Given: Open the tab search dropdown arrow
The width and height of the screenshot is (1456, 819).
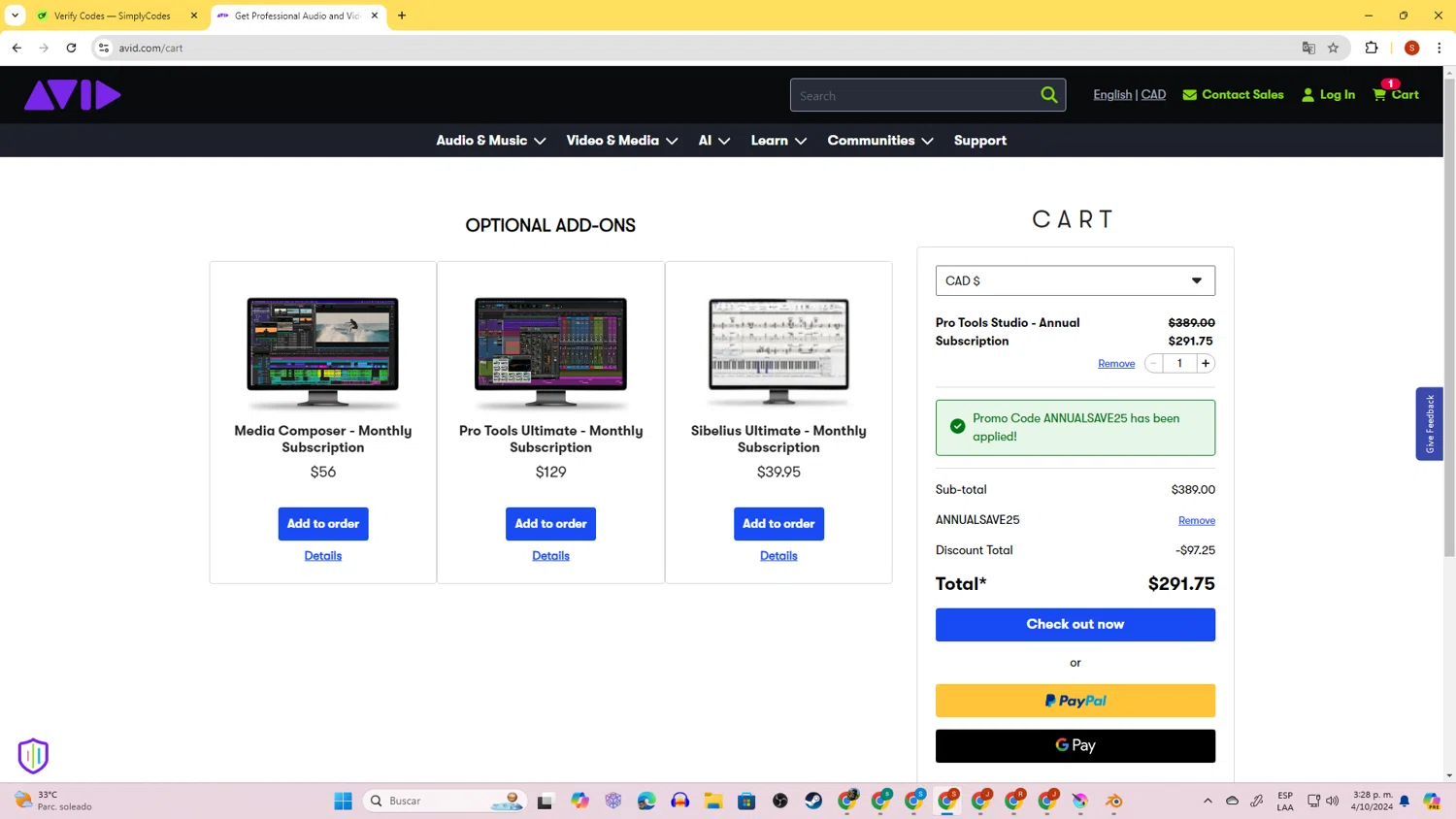Looking at the screenshot, I should coord(15,16).
